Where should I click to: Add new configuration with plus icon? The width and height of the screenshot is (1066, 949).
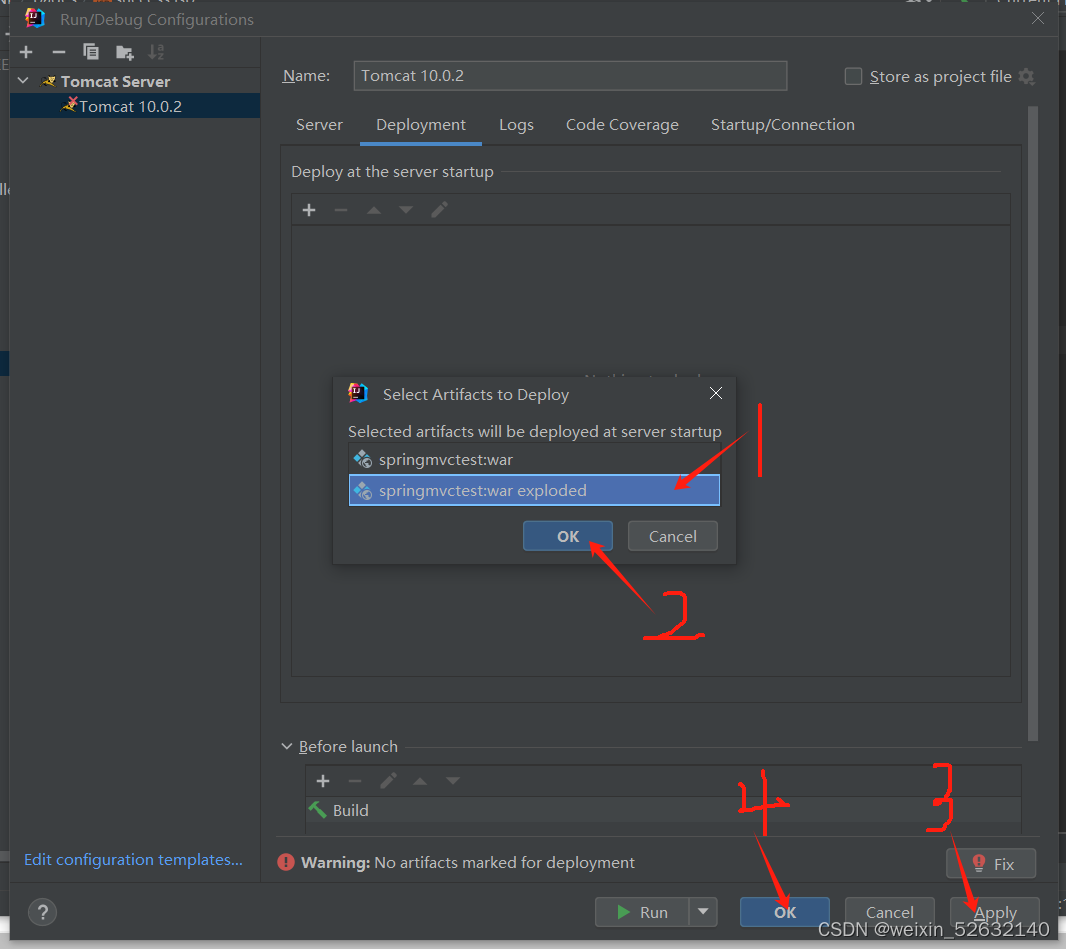pyautogui.click(x=26, y=52)
